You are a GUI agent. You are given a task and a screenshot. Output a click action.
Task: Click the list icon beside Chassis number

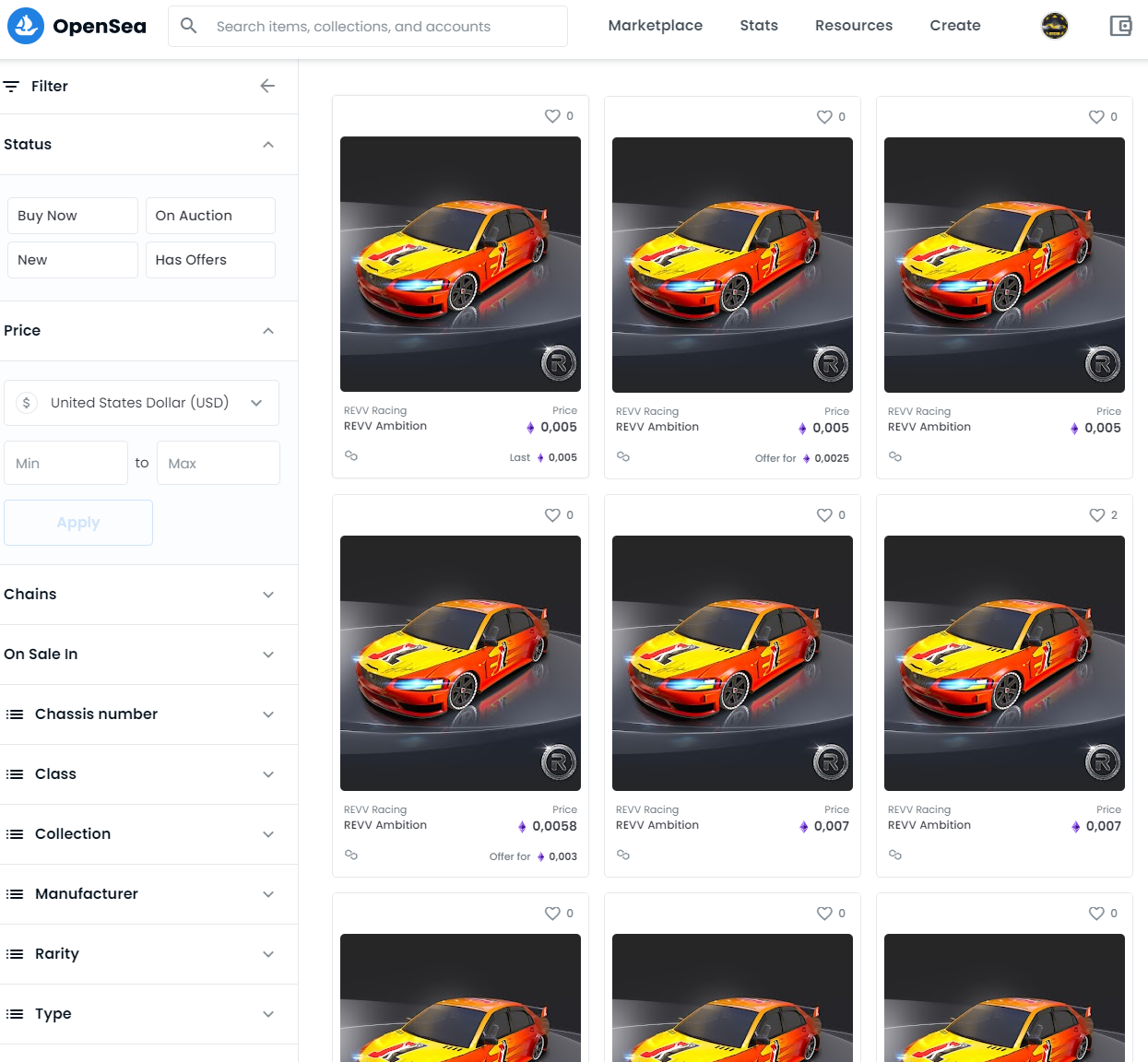(15, 714)
